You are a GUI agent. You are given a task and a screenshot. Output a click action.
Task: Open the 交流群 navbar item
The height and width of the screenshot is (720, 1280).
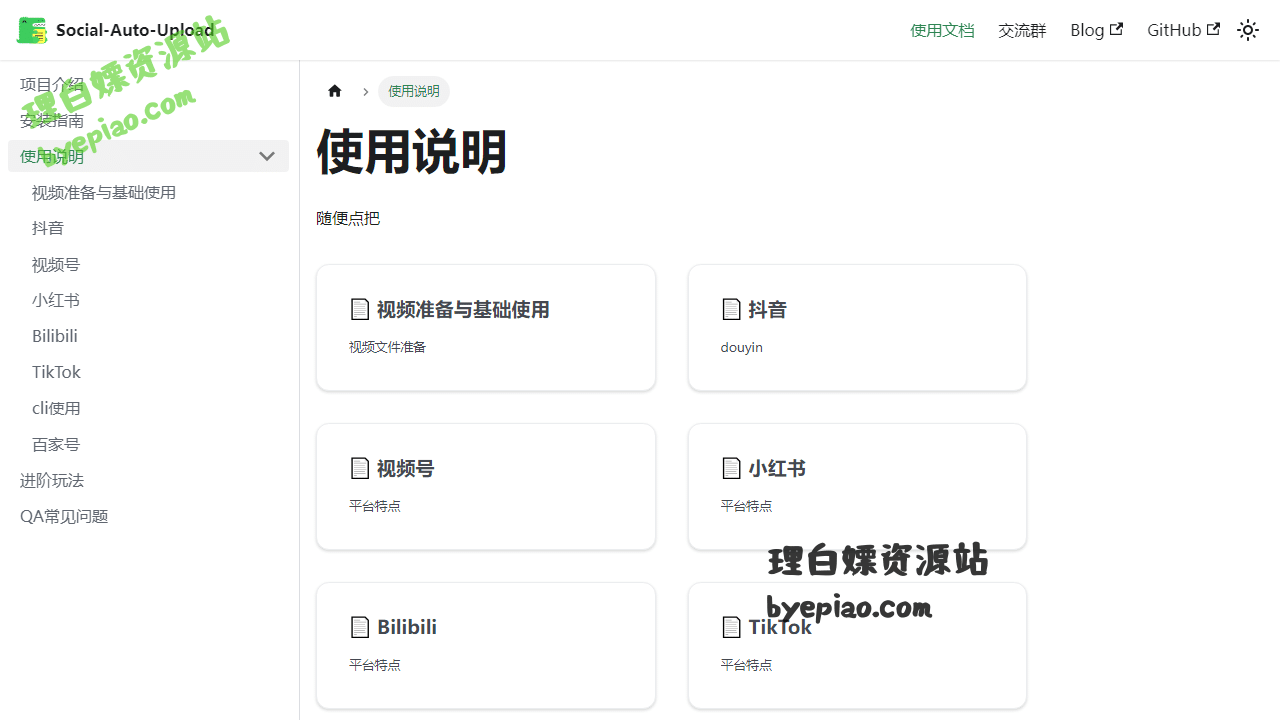coord(1022,30)
